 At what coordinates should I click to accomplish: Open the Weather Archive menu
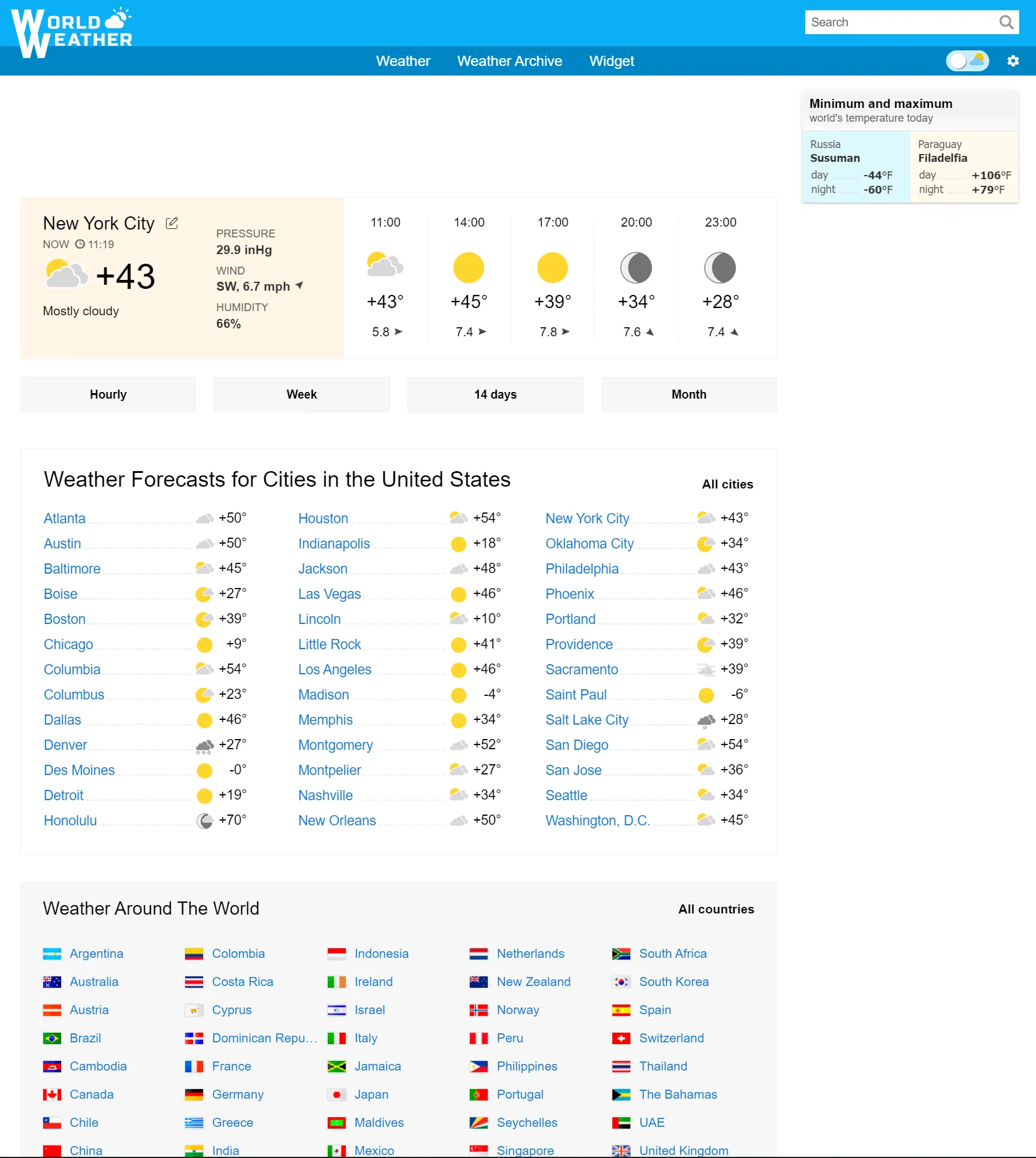[509, 61]
